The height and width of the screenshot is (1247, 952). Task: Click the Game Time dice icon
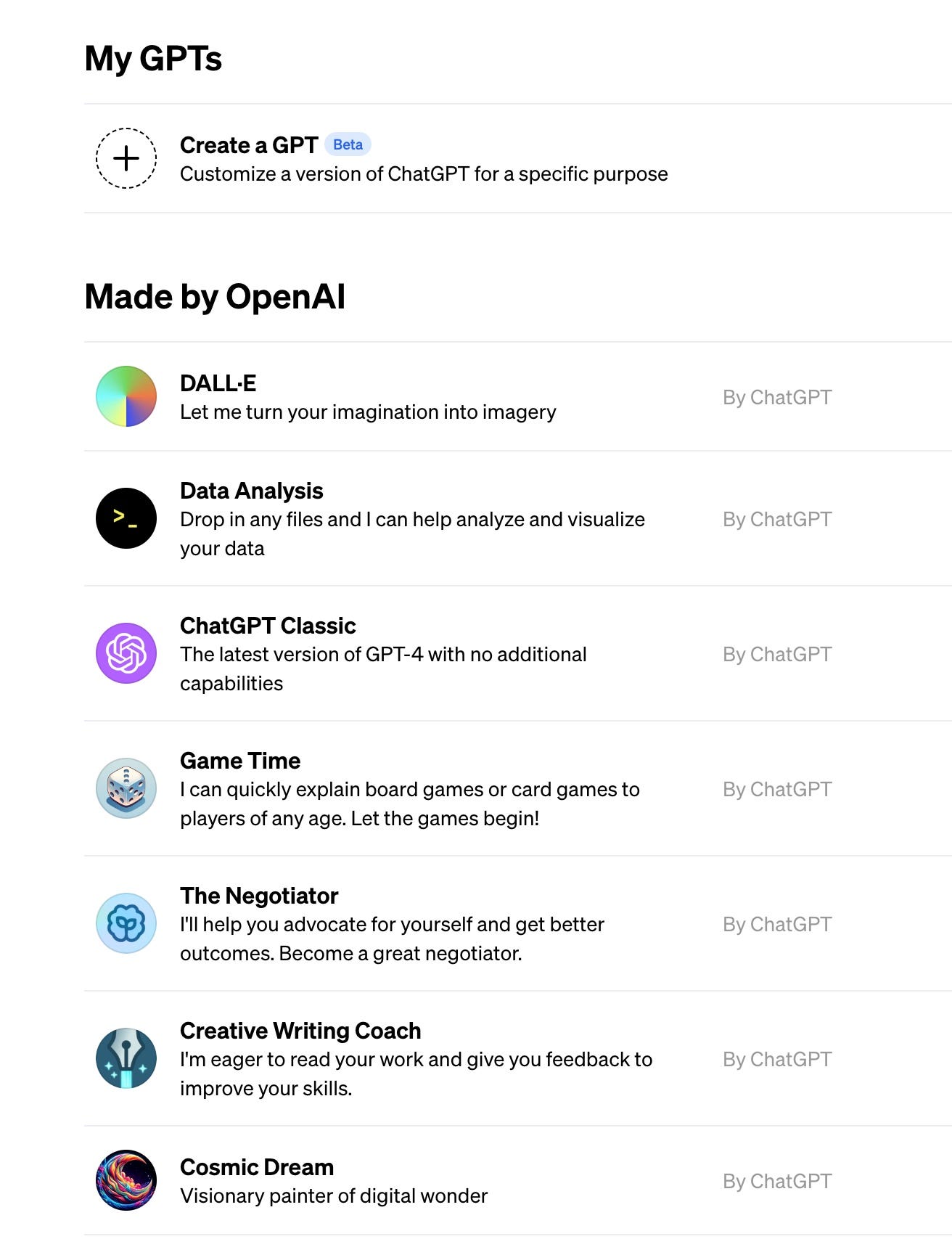click(x=125, y=789)
